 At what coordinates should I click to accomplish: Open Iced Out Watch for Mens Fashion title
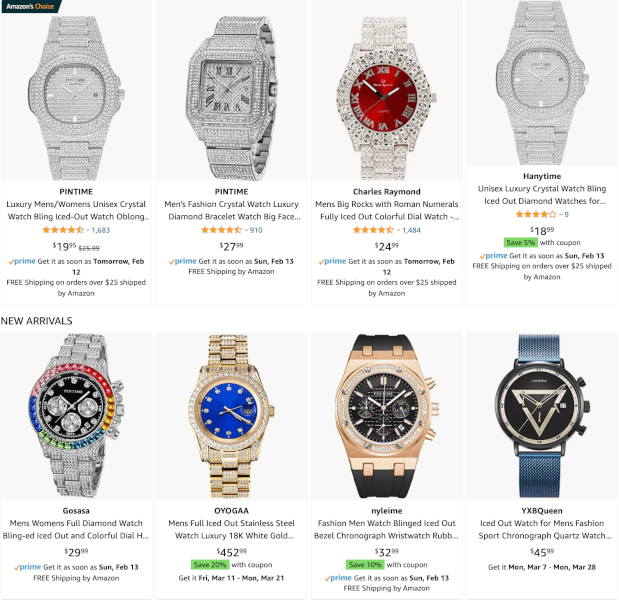click(542, 529)
